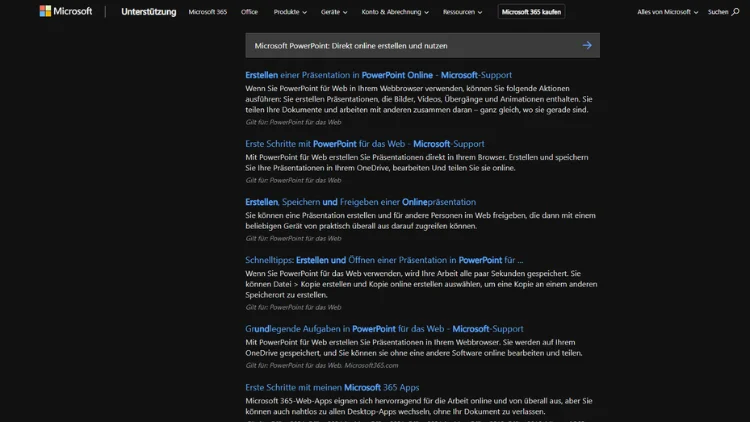Click description starting 'Wenn Sie PowerPoint für das Web verwenden'
The width and height of the screenshot is (750, 422).
pos(421,284)
